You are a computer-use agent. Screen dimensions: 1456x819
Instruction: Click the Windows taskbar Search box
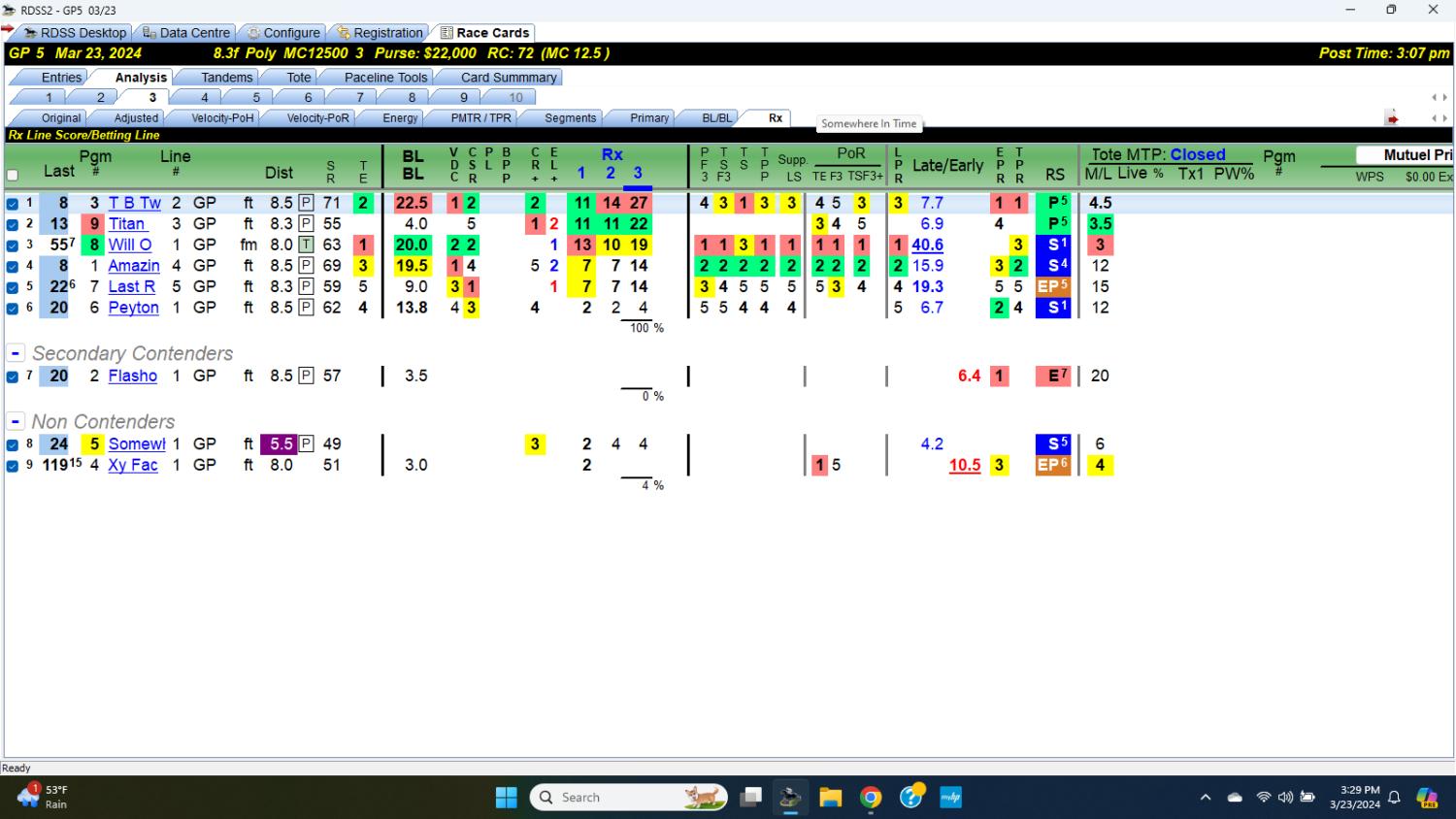(x=629, y=798)
